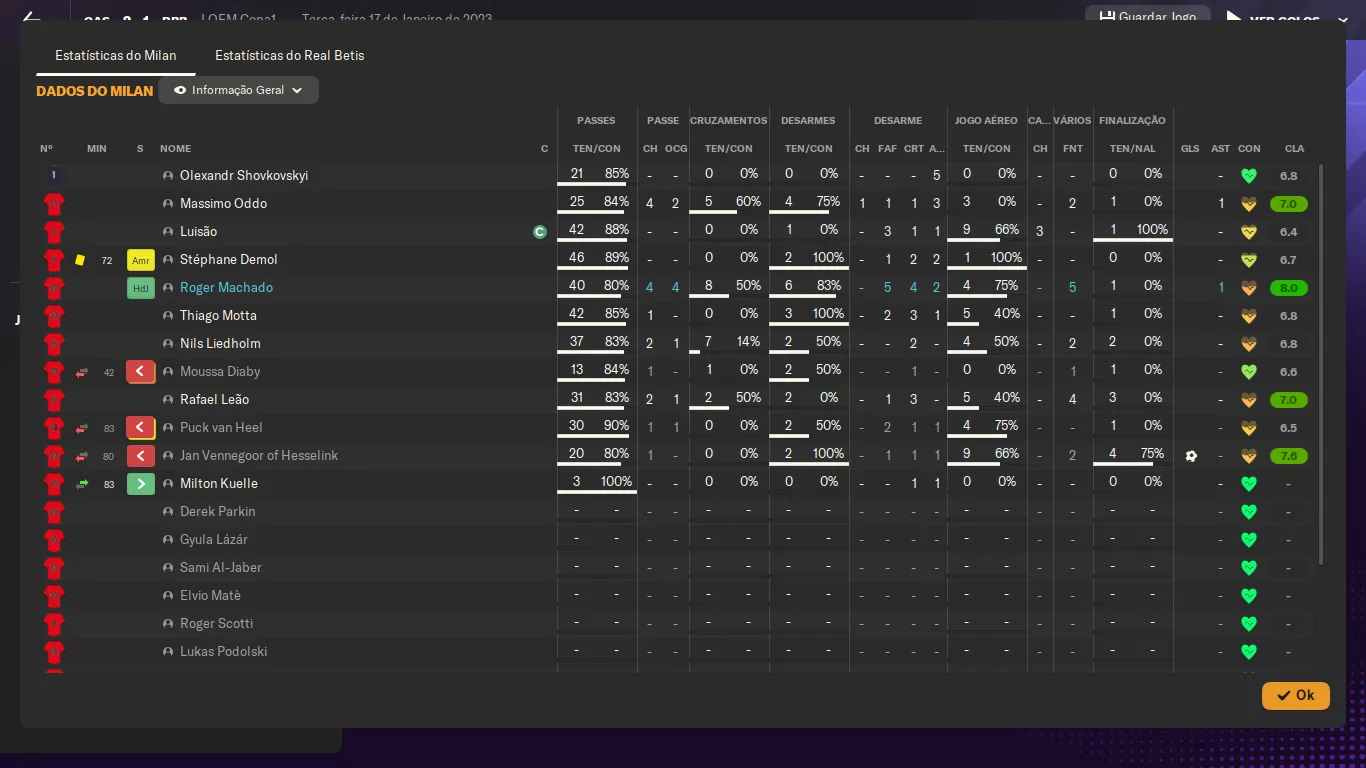Click the red shirt icon for Massimo Oddo
Screen dimensions: 1366x768
pos(54,204)
